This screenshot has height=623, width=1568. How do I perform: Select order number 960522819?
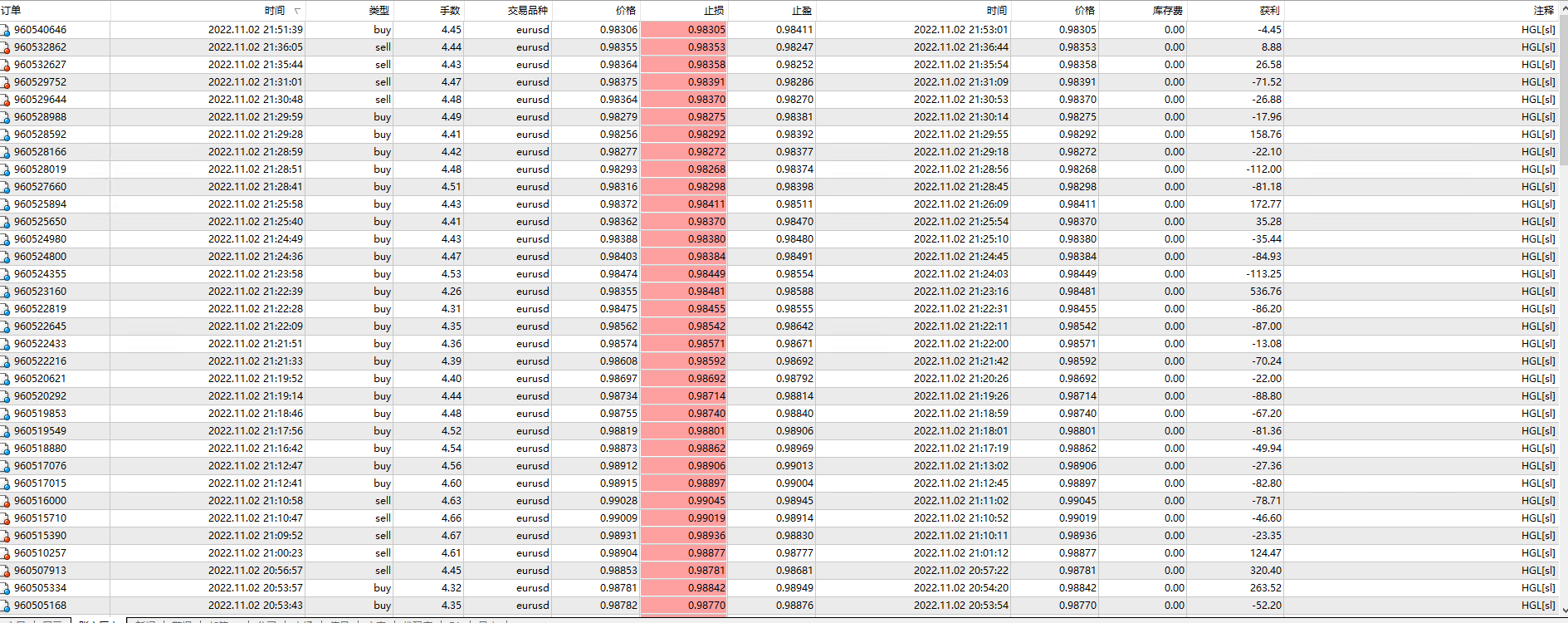40,309
